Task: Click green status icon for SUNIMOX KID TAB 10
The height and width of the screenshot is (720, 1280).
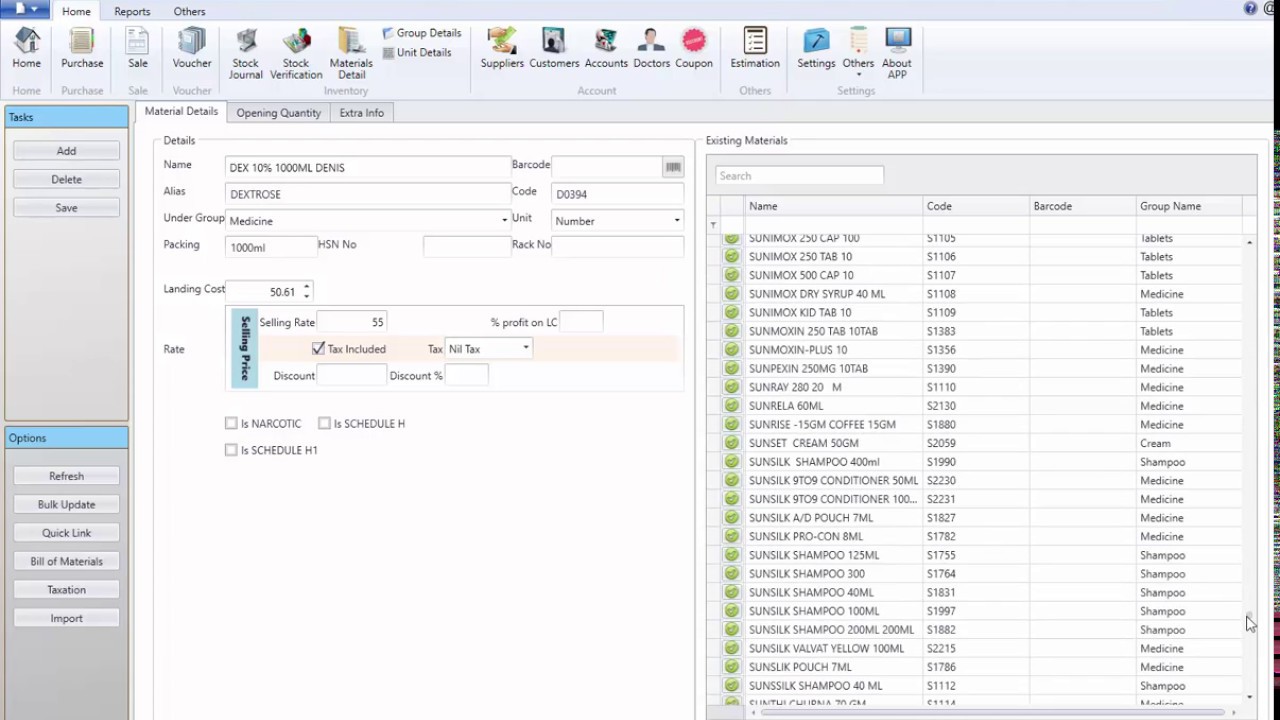Action: 732,312
